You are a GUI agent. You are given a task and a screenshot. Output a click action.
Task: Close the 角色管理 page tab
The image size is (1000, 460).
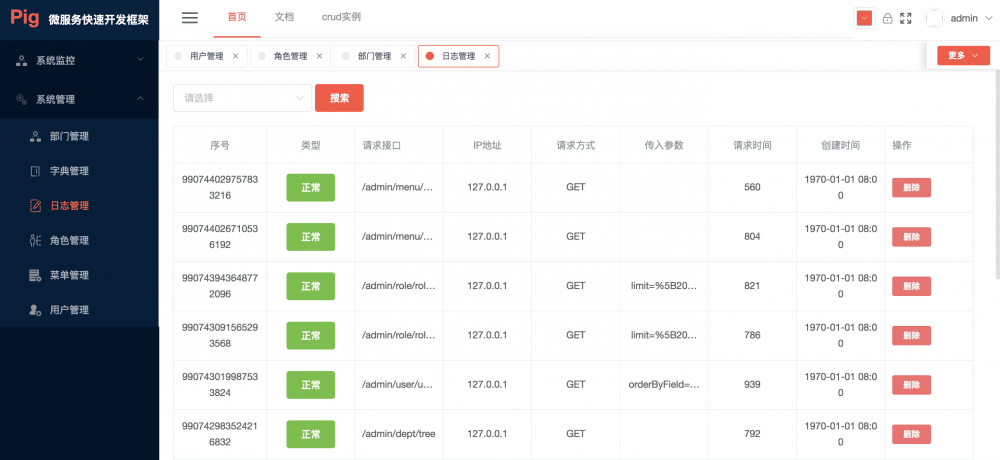tap(320, 56)
